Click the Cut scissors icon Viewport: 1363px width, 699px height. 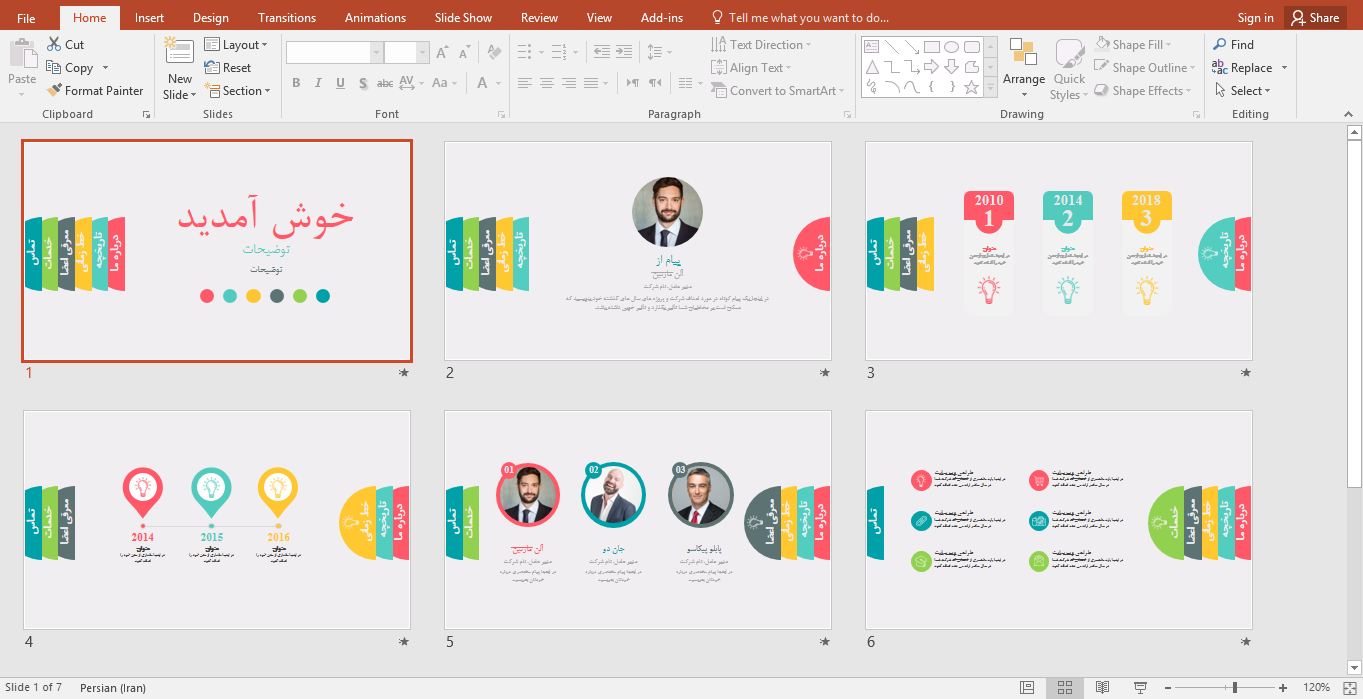click(54, 45)
